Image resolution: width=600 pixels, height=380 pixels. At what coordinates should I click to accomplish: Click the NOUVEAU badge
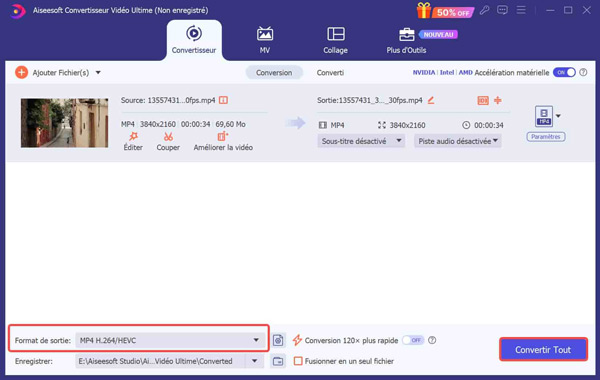[x=439, y=34]
